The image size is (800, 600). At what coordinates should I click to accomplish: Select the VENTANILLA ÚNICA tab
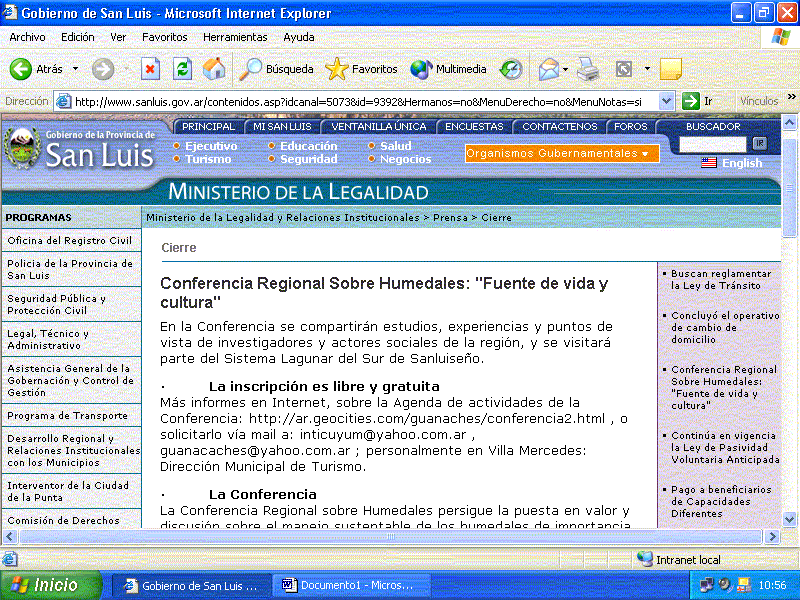(379, 127)
